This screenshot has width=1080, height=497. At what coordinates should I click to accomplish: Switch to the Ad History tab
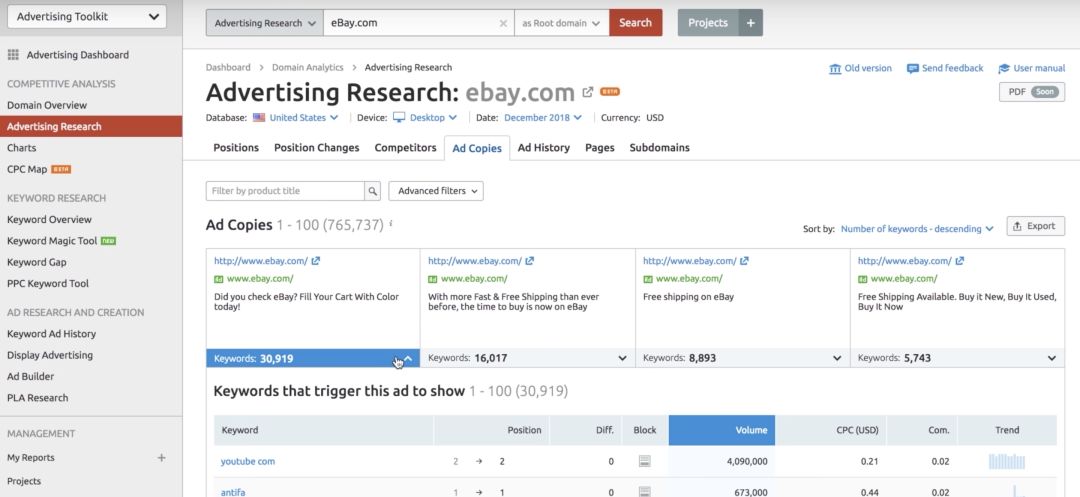(543, 147)
